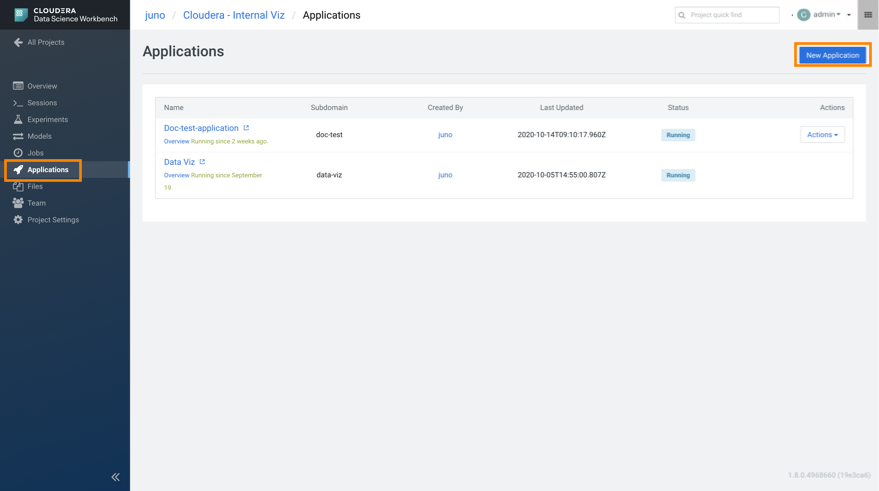Select Experiments in the sidebar
The height and width of the screenshot is (491, 879).
pyautogui.click(x=47, y=120)
